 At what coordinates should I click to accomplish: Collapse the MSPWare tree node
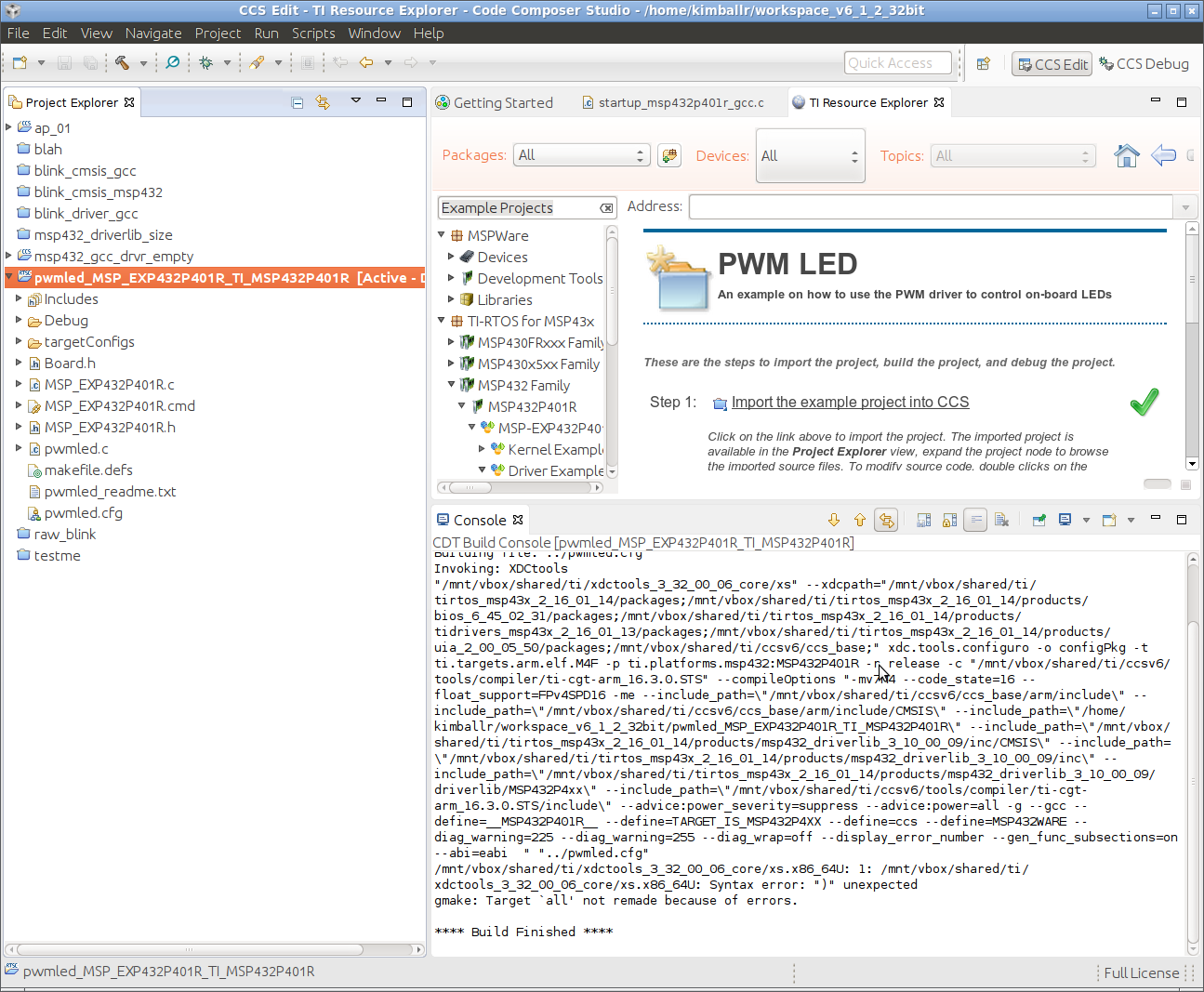pos(442,235)
